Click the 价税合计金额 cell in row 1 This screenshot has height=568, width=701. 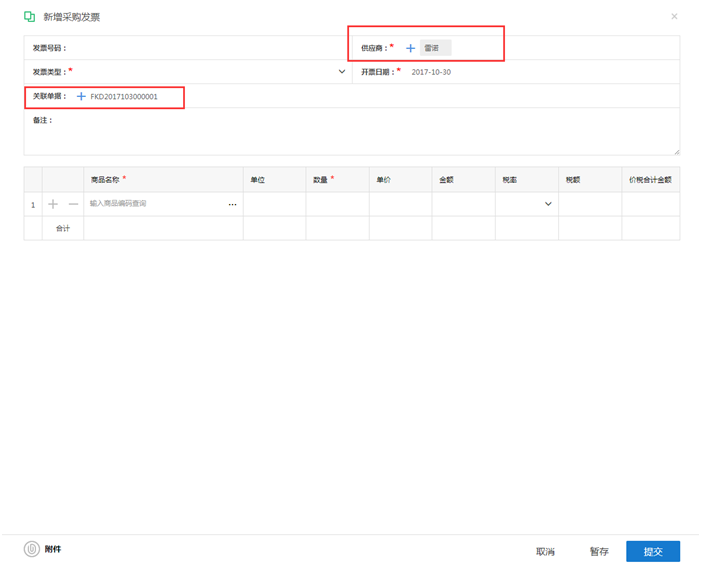point(650,204)
